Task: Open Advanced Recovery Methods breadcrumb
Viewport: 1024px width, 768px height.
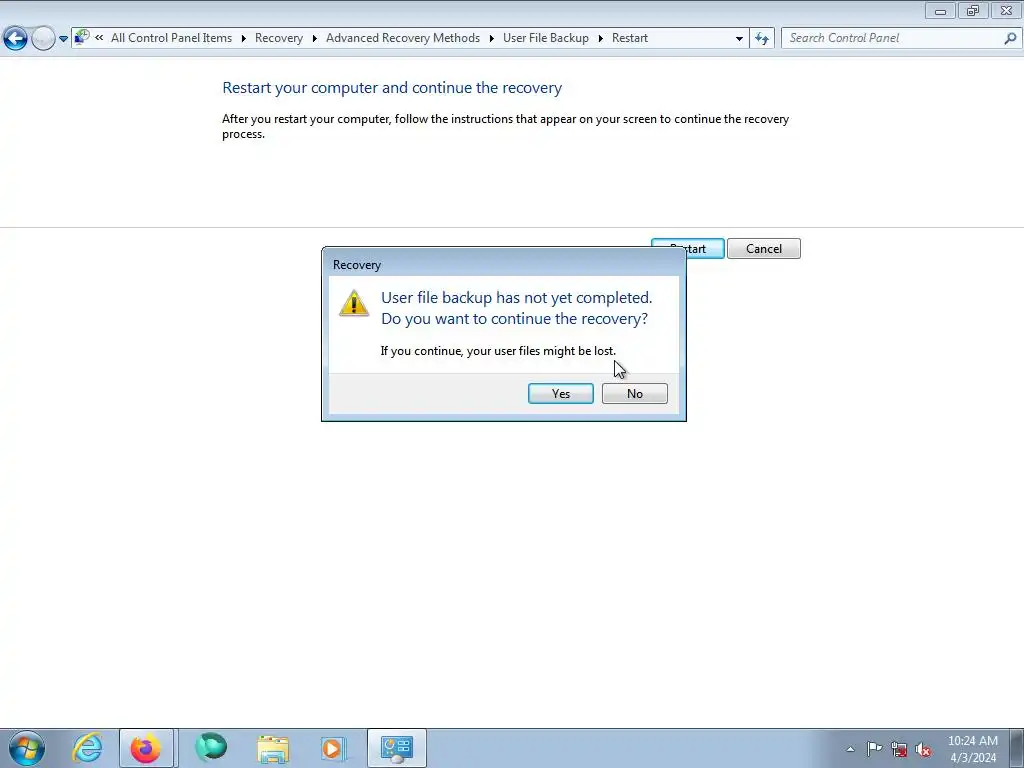Action: tap(403, 38)
